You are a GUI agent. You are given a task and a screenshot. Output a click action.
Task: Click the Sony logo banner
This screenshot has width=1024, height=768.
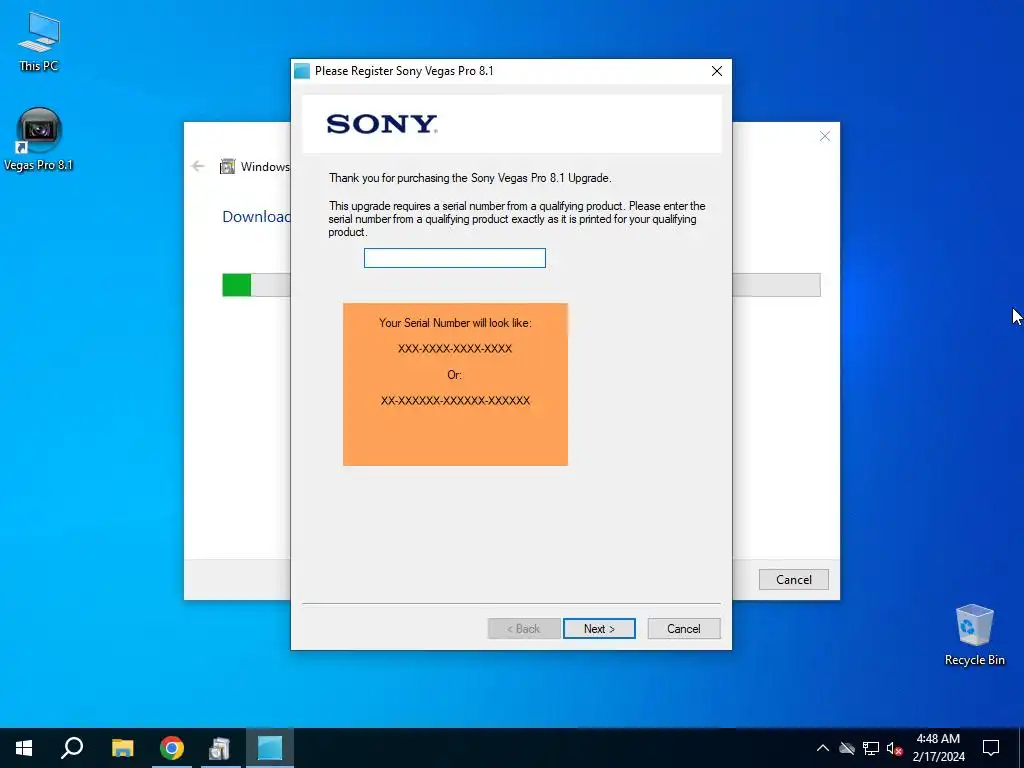(x=511, y=124)
